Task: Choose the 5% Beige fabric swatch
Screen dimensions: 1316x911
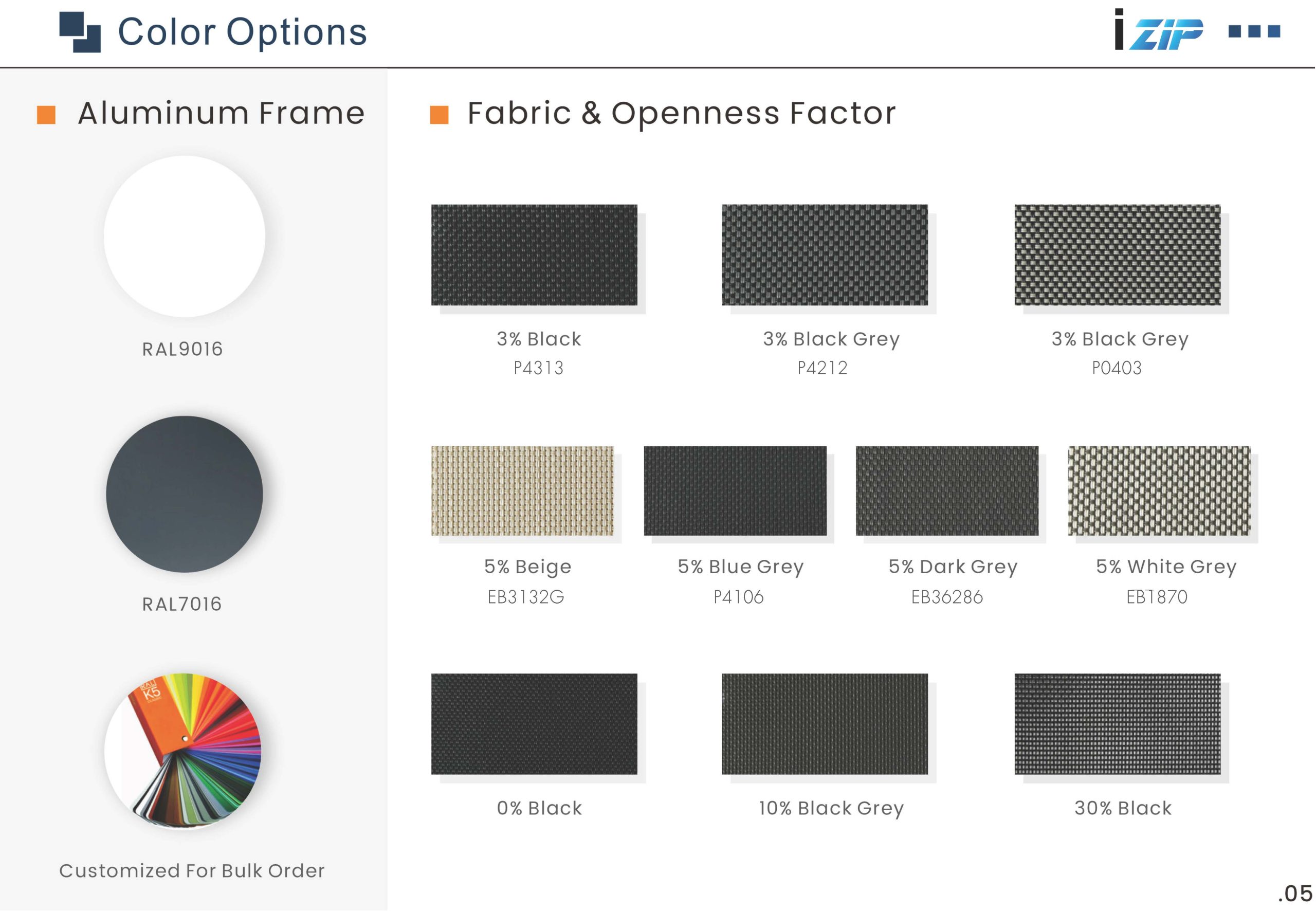Action: (522, 491)
